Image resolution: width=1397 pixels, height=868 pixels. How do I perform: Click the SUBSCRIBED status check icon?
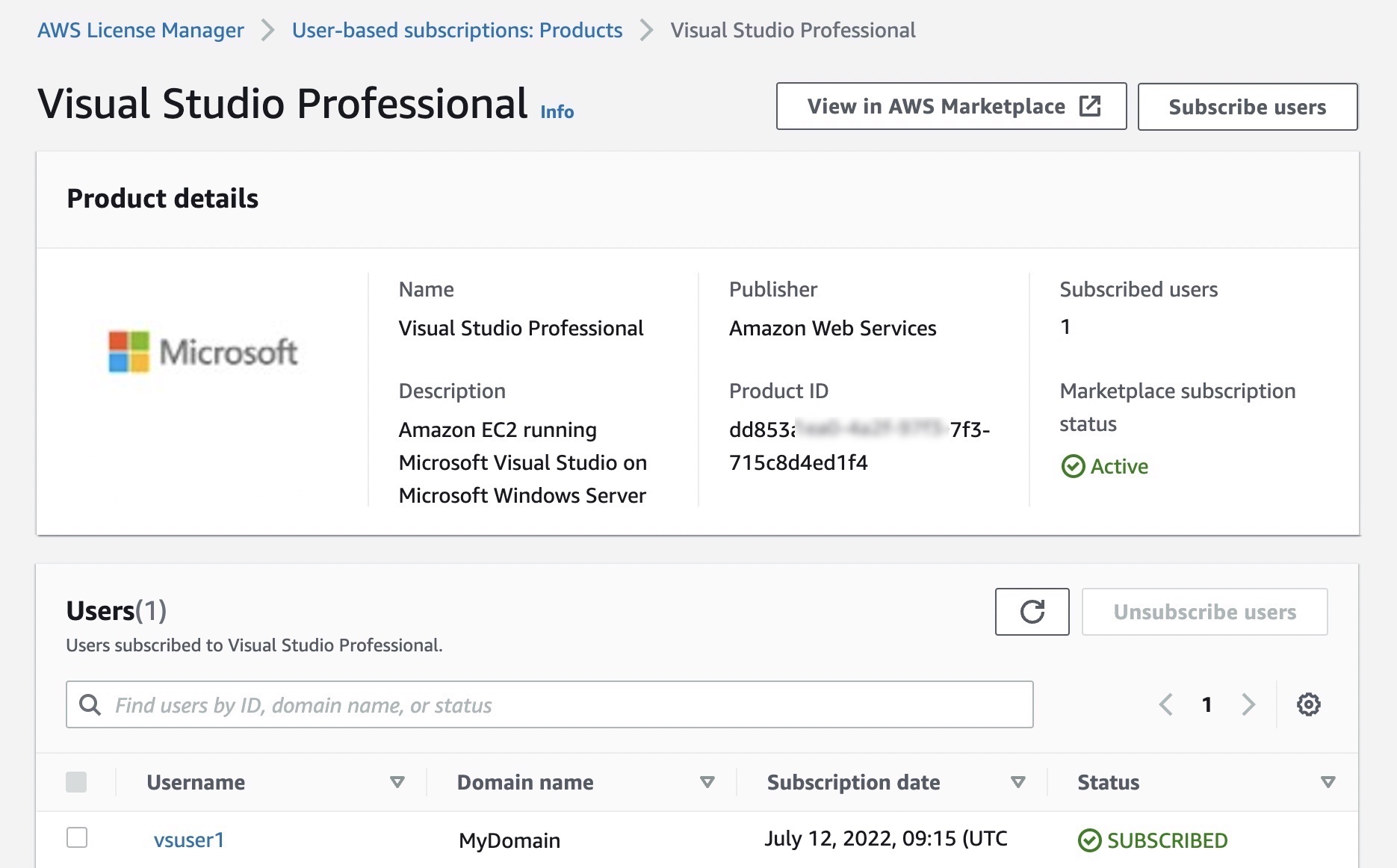tap(1089, 840)
